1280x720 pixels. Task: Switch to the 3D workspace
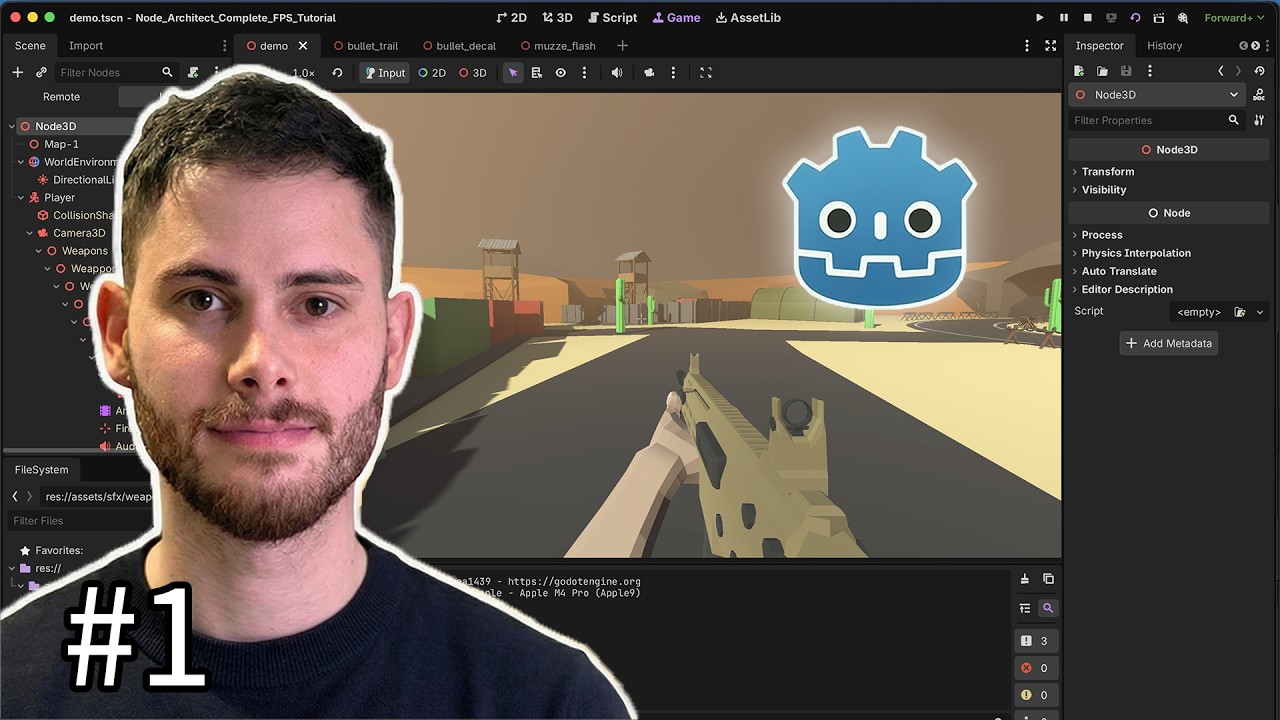tap(558, 18)
